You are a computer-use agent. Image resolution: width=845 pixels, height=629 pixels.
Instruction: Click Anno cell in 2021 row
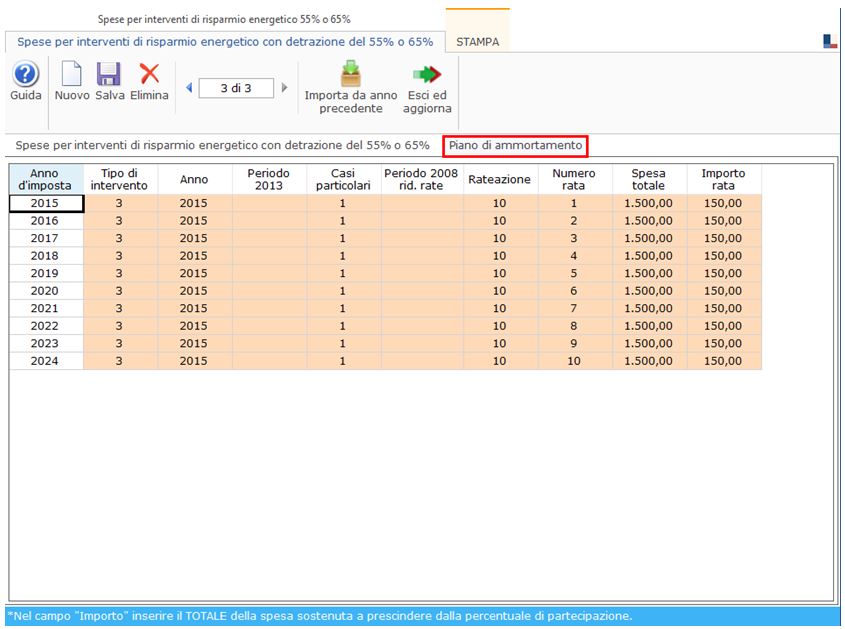(194, 308)
